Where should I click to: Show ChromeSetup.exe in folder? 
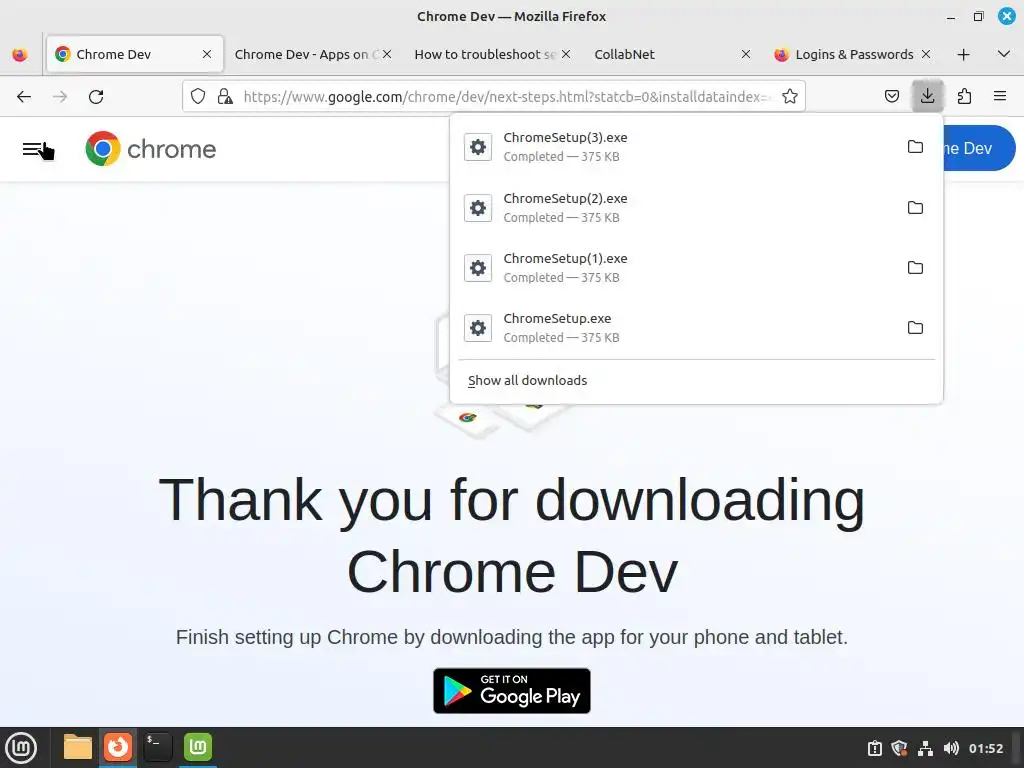coord(915,328)
